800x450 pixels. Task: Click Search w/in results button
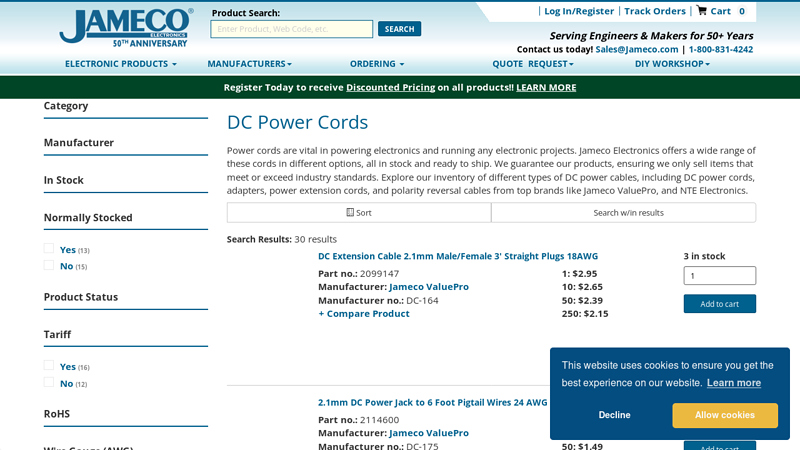pos(623,213)
